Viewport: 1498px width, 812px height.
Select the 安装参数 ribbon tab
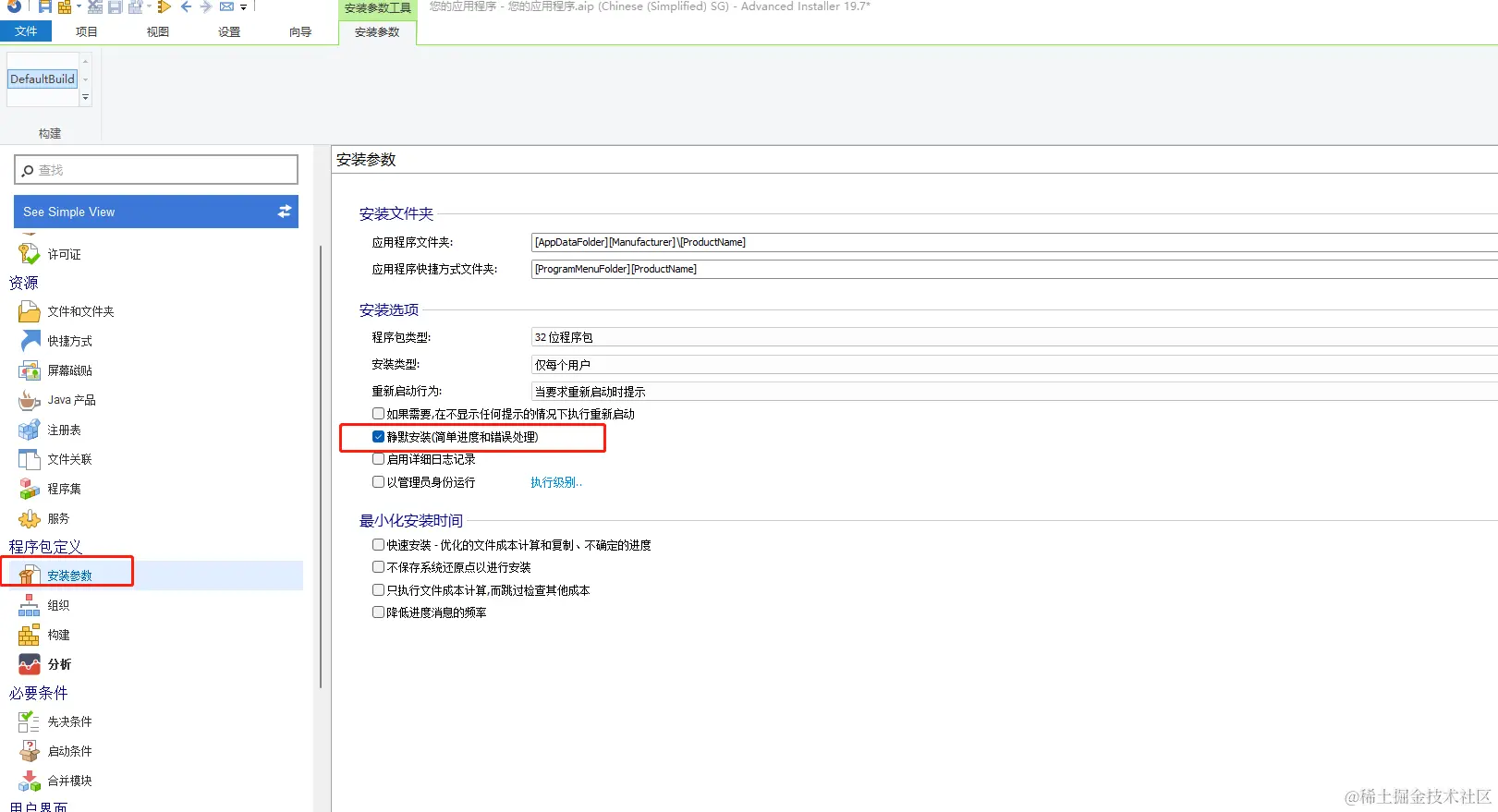click(x=377, y=32)
